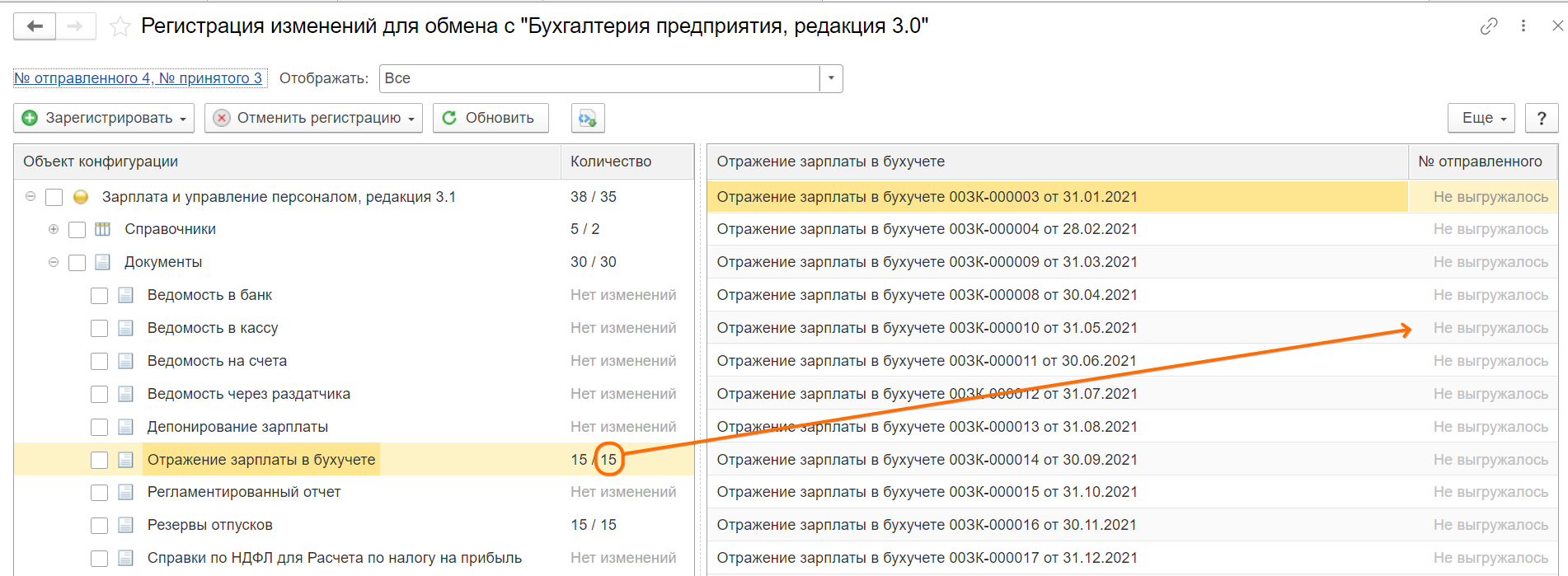
Task: Click the table icon next to Справочники
Action: 103,229
